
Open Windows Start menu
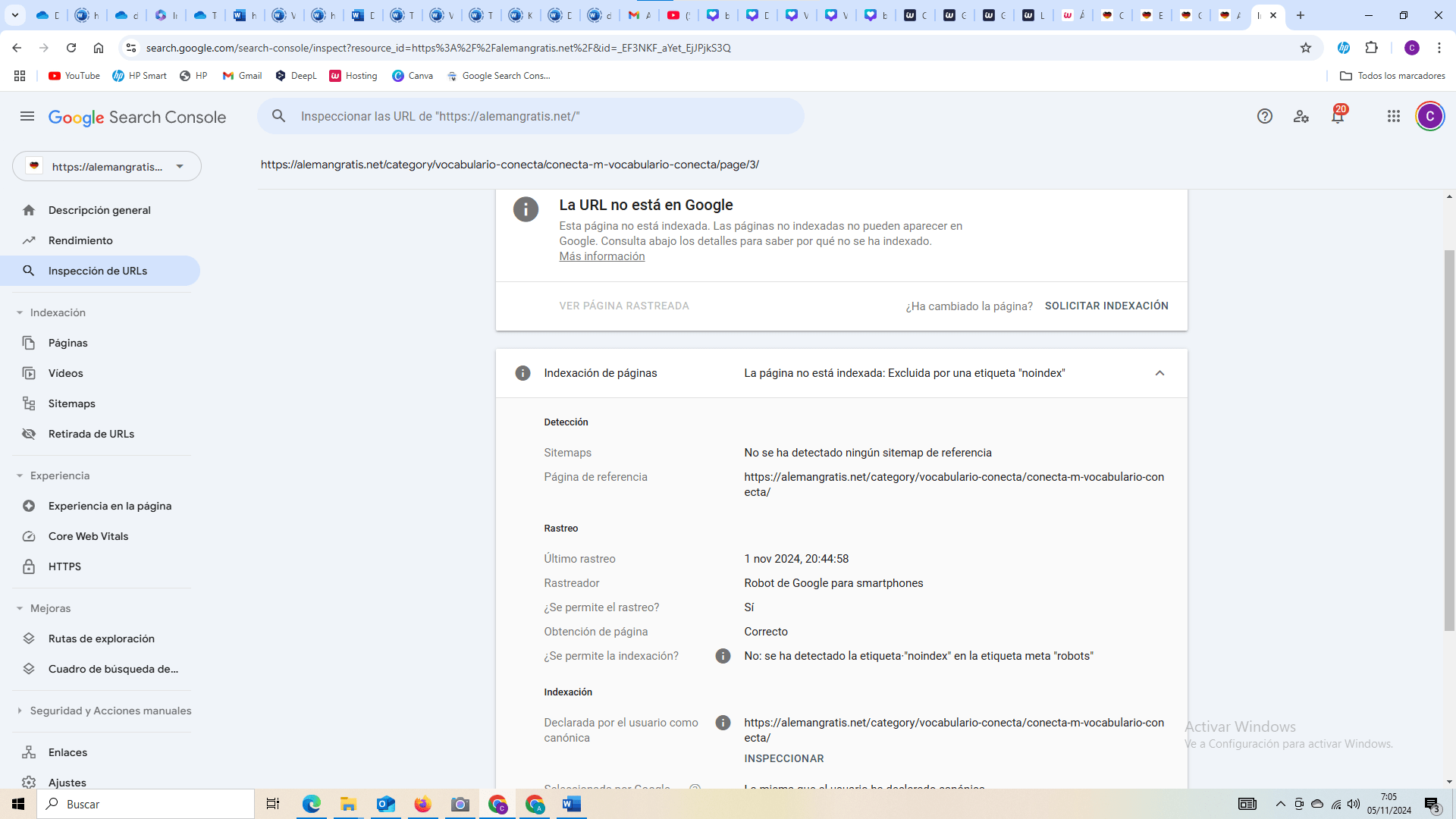[18, 804]
